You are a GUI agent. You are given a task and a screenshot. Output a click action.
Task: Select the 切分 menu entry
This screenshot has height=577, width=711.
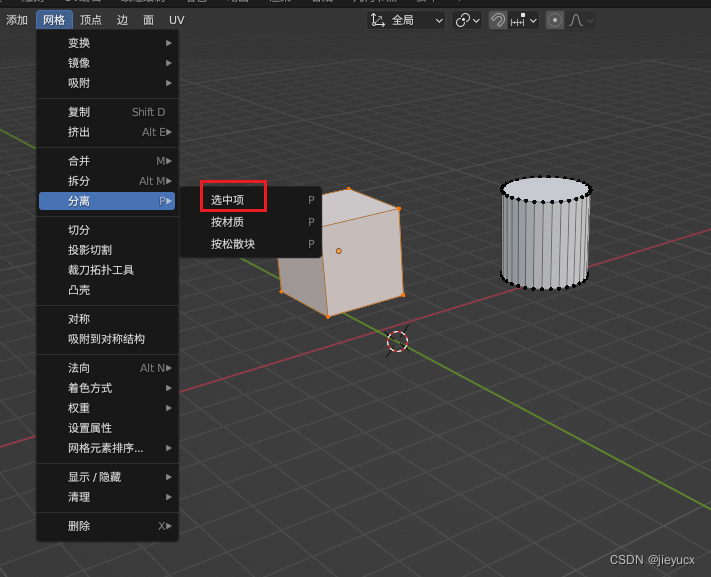point(107,230)
